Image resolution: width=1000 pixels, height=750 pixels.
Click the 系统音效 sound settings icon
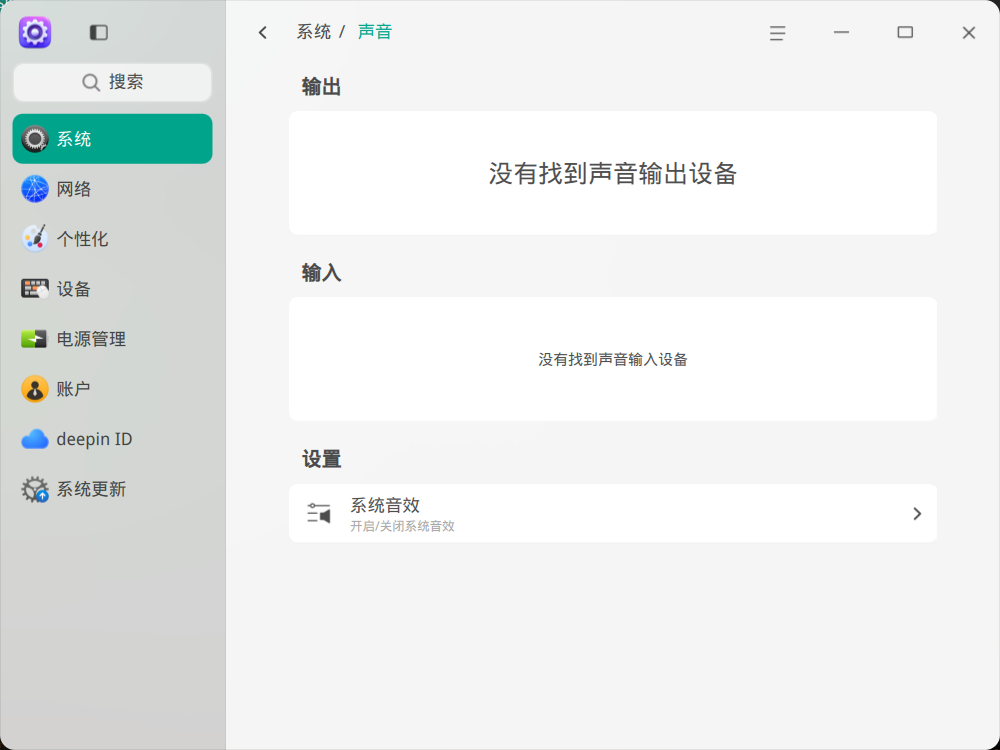coord(319,513)
